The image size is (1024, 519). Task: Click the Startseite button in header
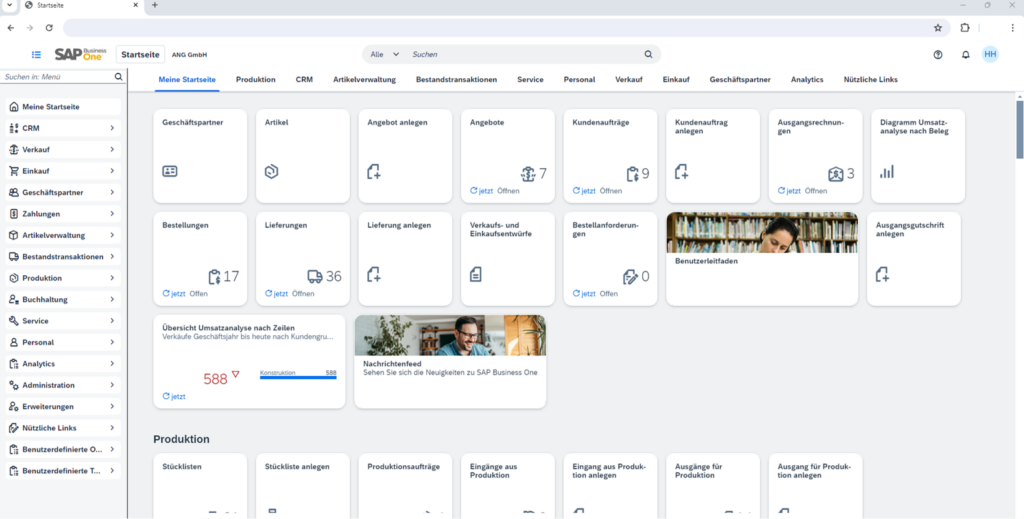click(x=140, y=55)
